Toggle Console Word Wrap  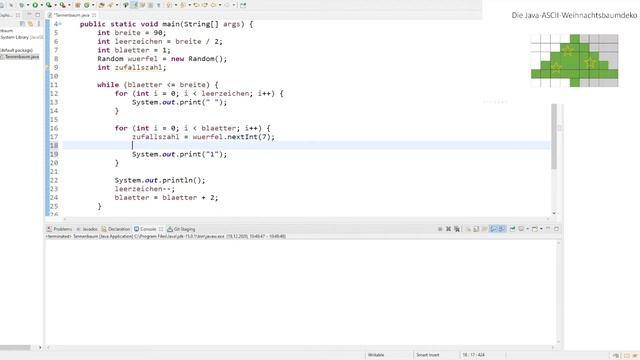(484, 229)
